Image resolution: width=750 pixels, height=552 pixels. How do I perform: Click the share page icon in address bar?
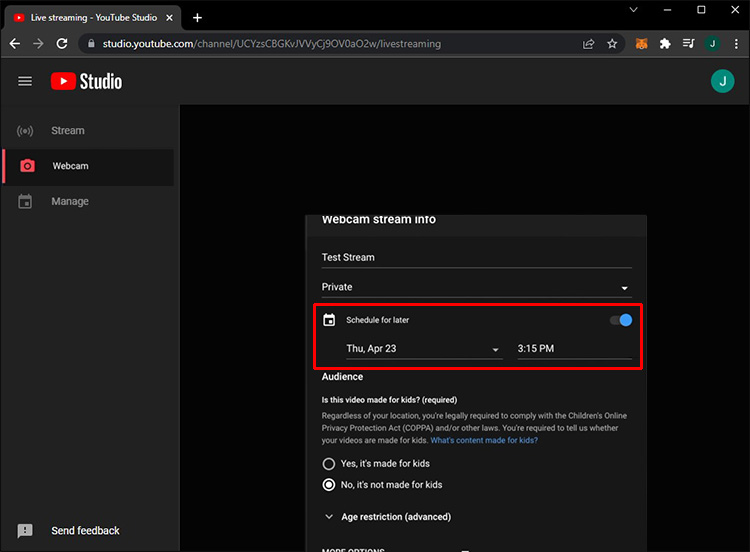click(589, 44)
